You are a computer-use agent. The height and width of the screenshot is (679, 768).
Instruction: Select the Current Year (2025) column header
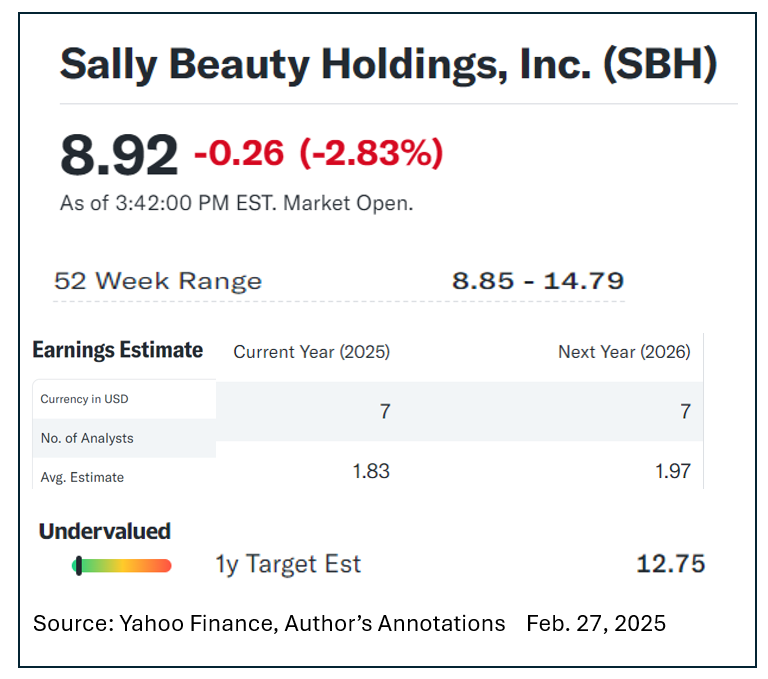coord(311,352)
